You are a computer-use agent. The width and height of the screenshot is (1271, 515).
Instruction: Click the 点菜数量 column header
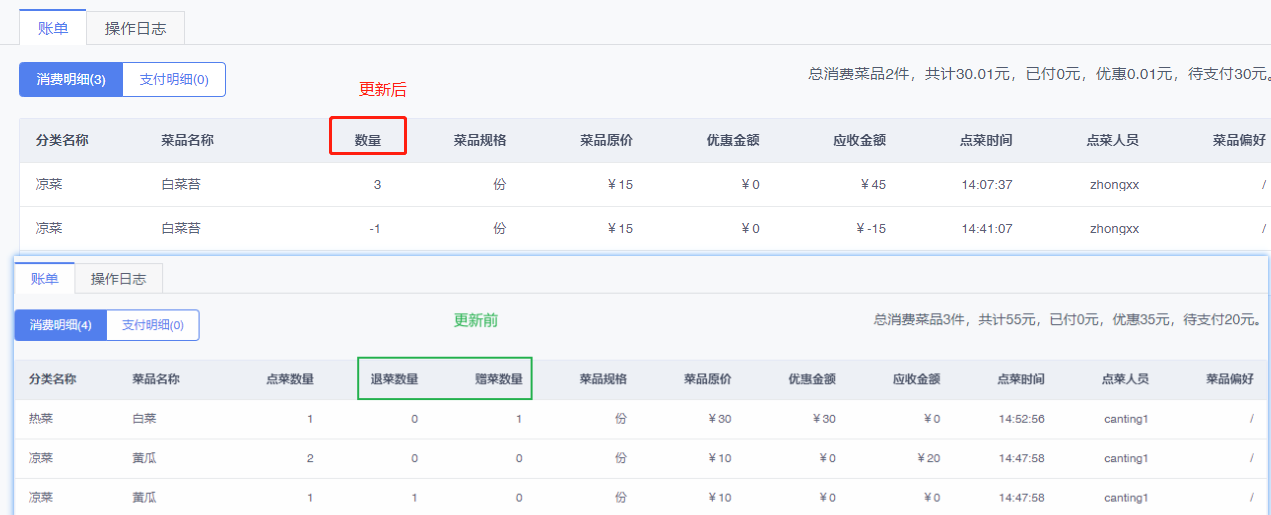pyautogui.click(x=290, y=380)
